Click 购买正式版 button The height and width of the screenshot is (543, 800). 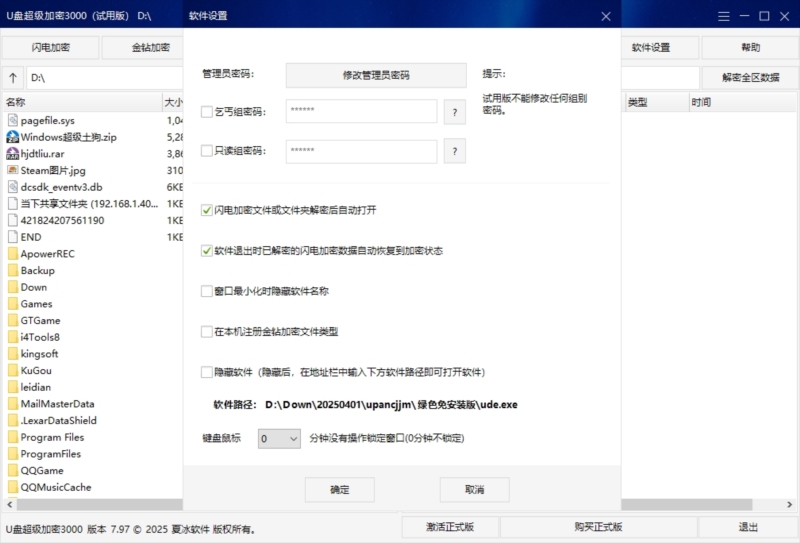[598, 527]
